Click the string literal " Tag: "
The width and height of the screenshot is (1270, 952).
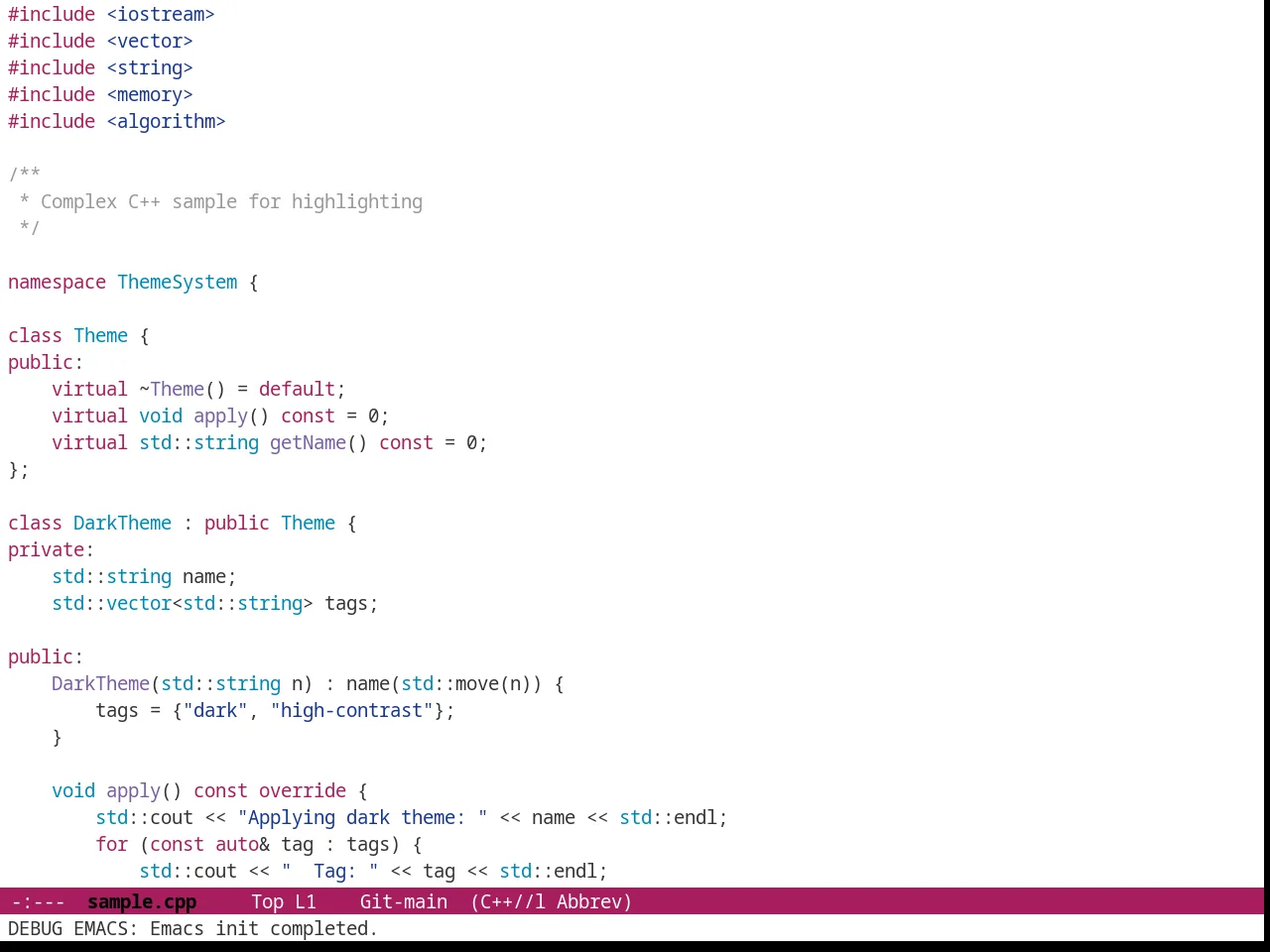329,871
